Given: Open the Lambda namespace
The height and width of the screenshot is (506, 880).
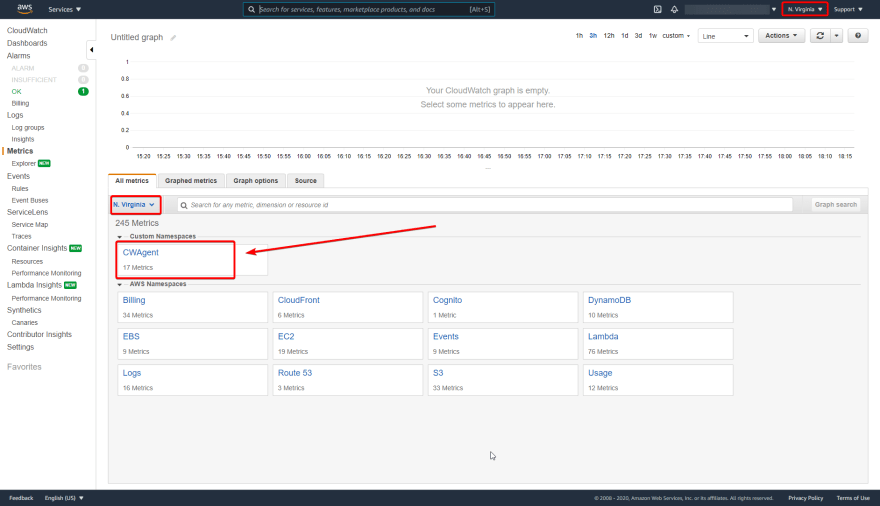Looking at the screenshot, I should pos(658,344).
